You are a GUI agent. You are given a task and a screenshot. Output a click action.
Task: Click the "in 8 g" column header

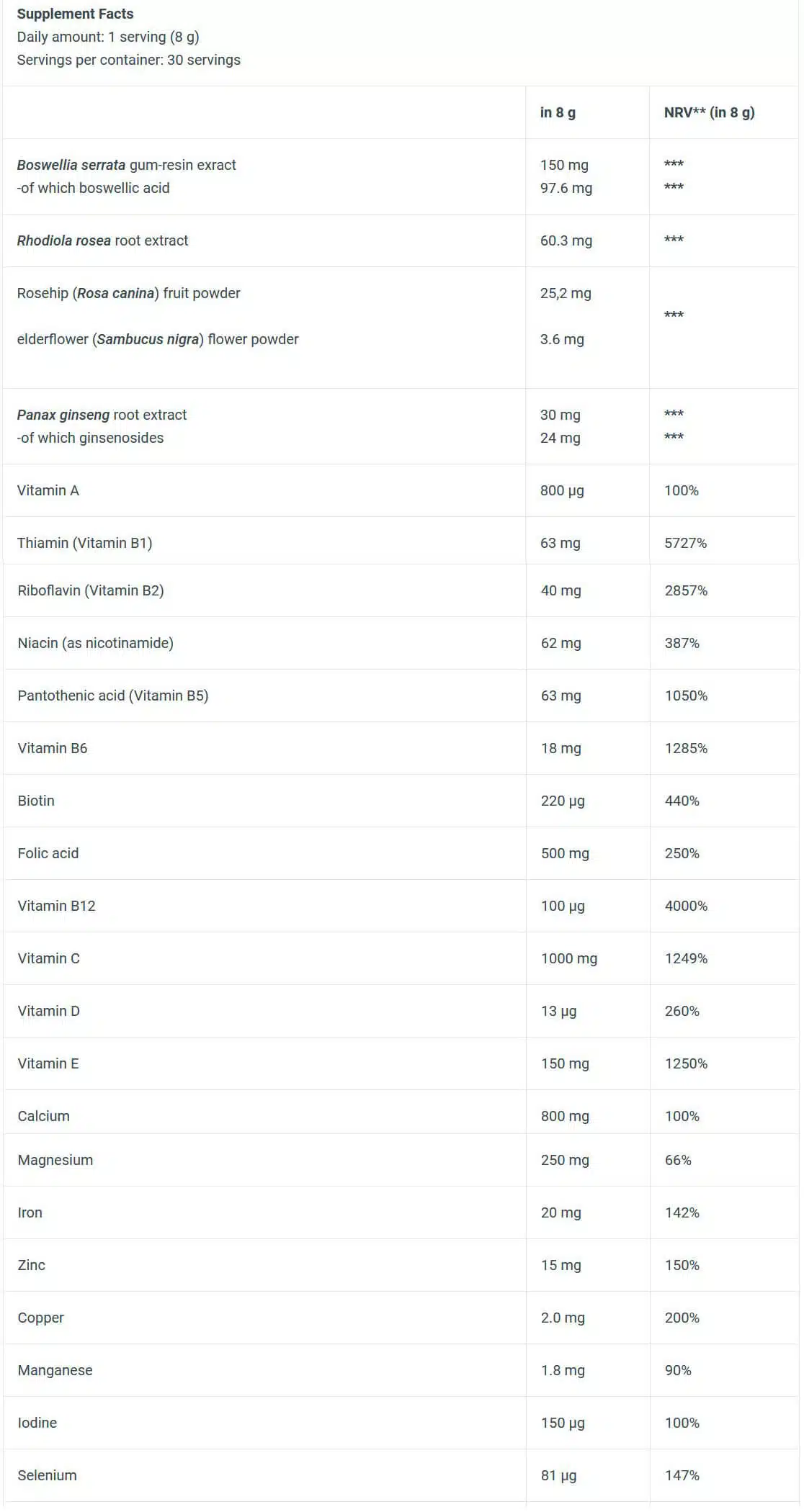(558, 112)
